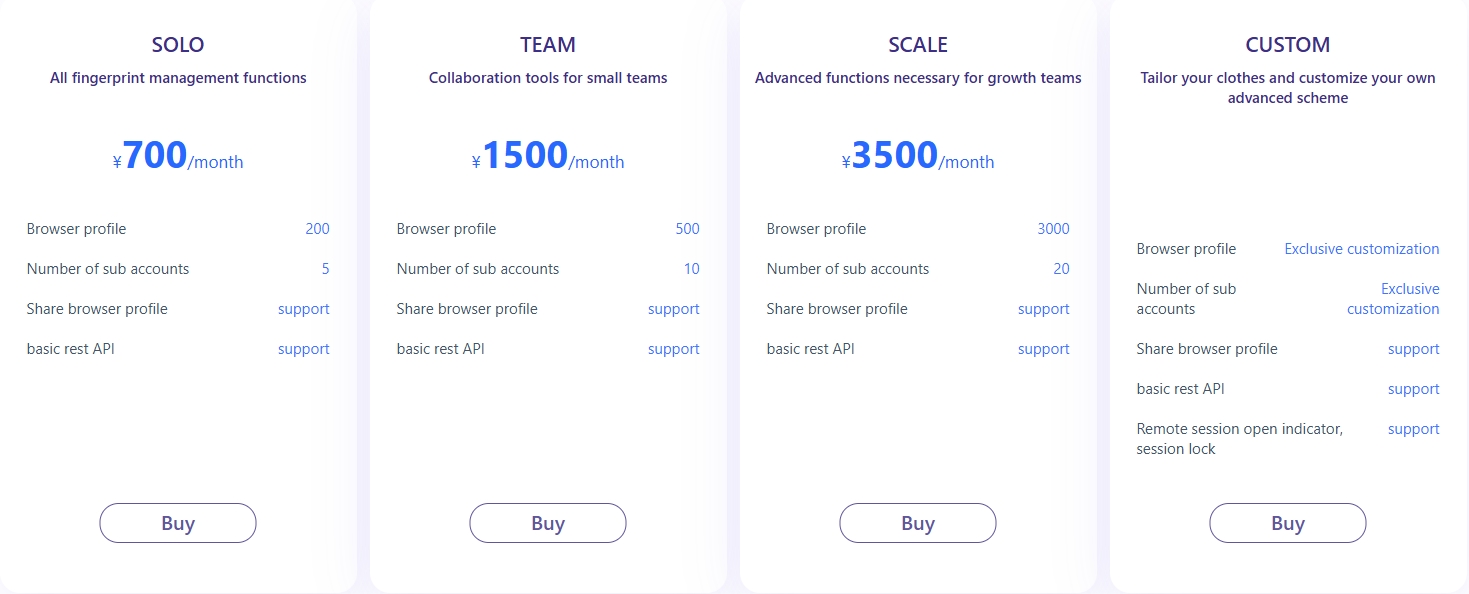
Task: Click TEAM basic rest API support
Action: pos(673,349)
